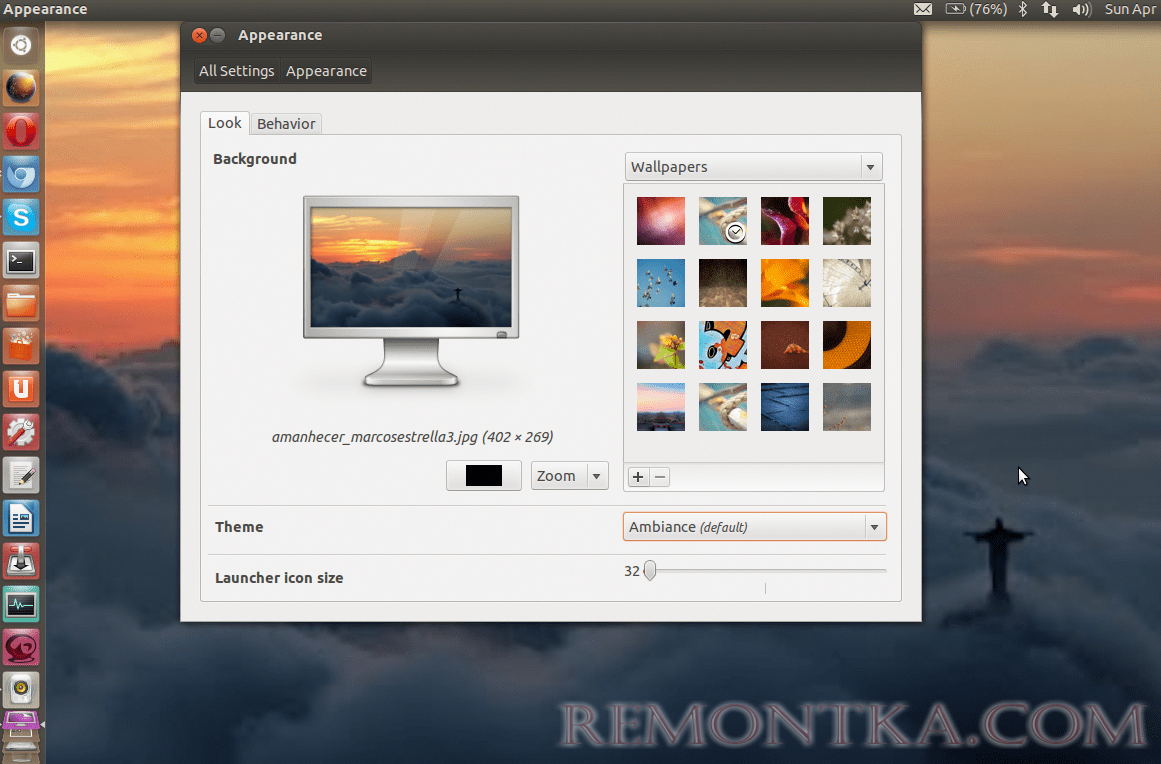This screenshot has height=764, width=1161.
Task: Select the orange ring on black wallpaper
Action: click(x=846, y=345)
